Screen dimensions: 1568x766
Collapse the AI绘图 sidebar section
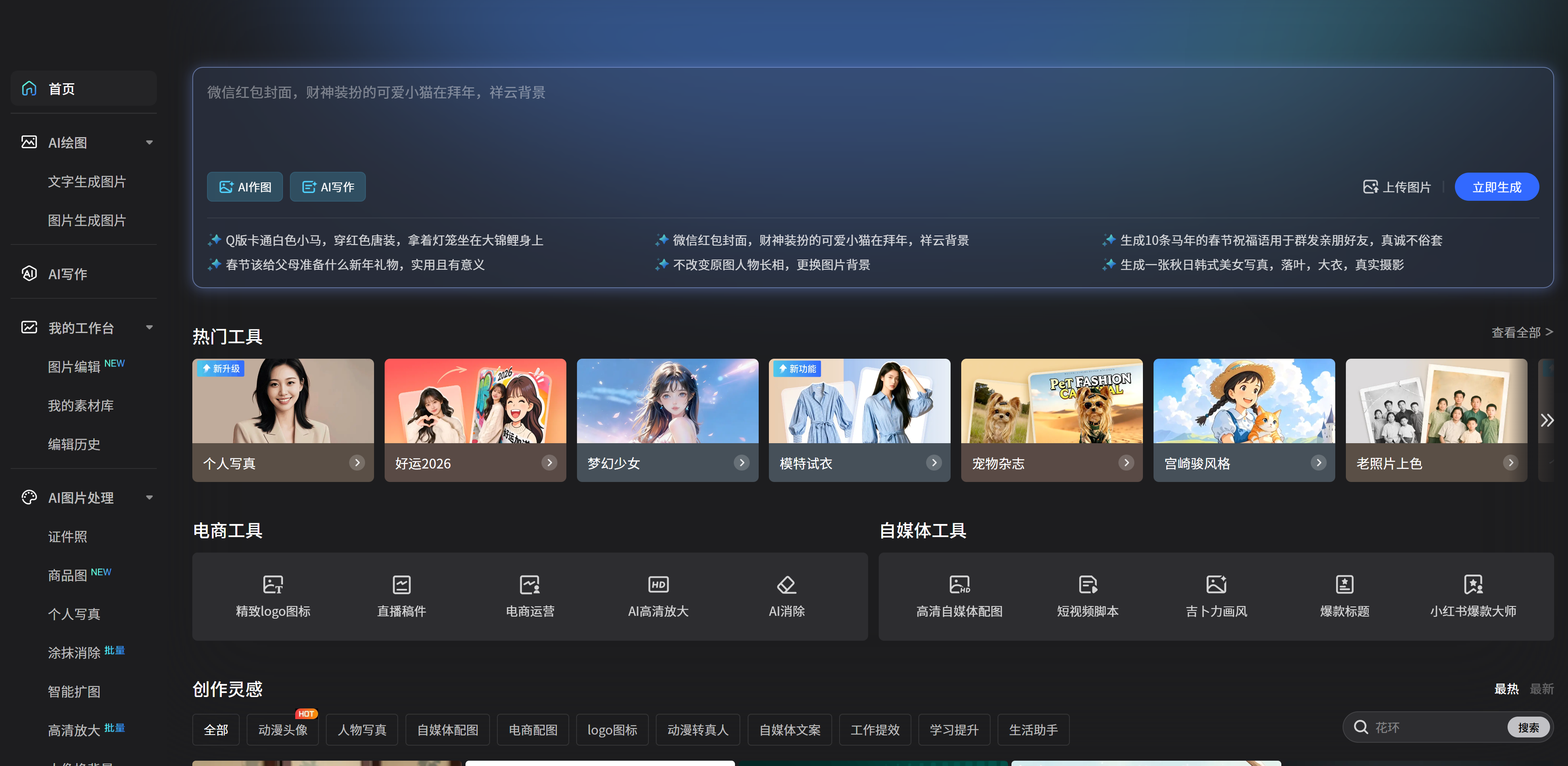pyautogui.click(x=149, y=142)
